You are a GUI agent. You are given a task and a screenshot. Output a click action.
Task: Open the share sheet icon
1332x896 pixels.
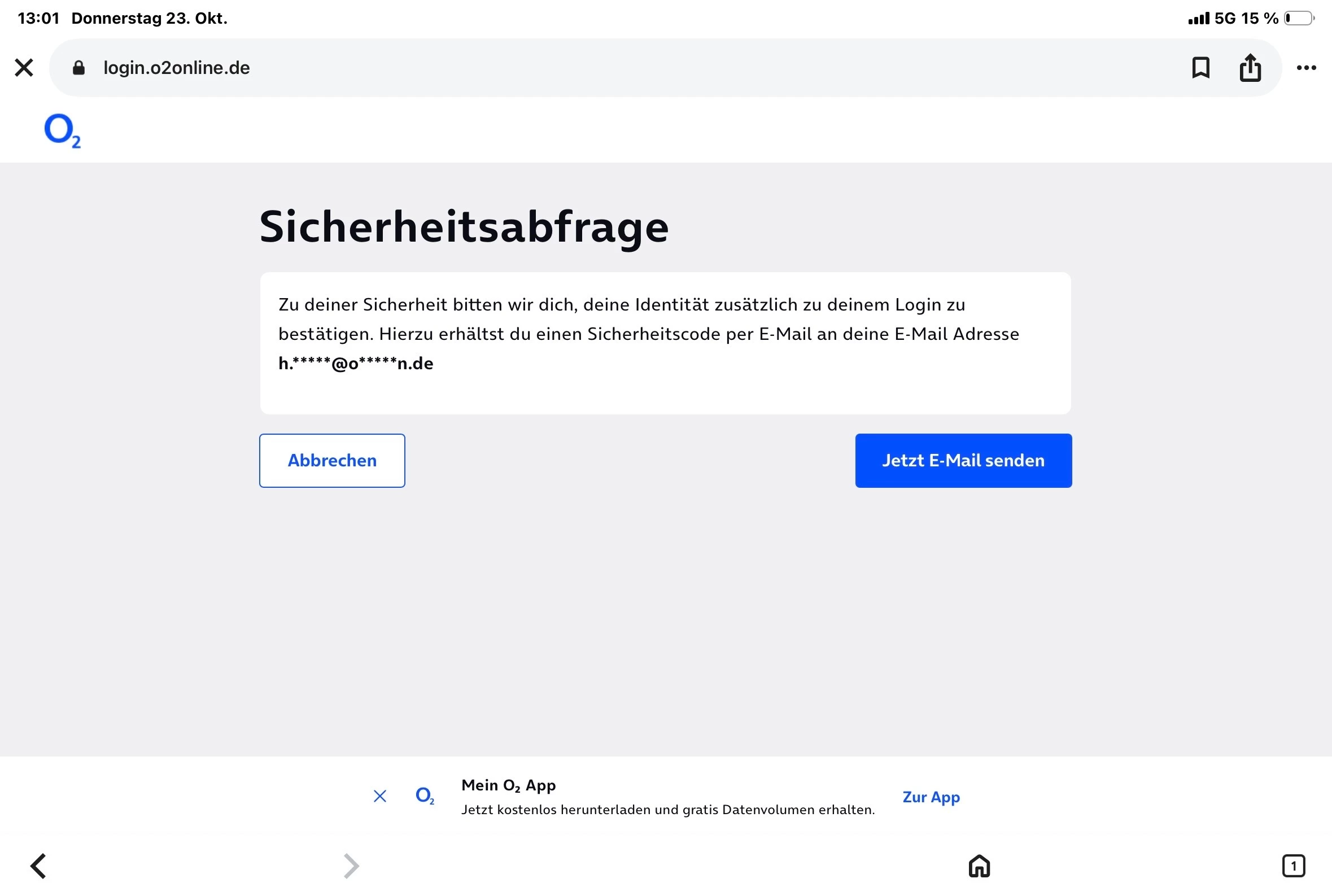1250,67
